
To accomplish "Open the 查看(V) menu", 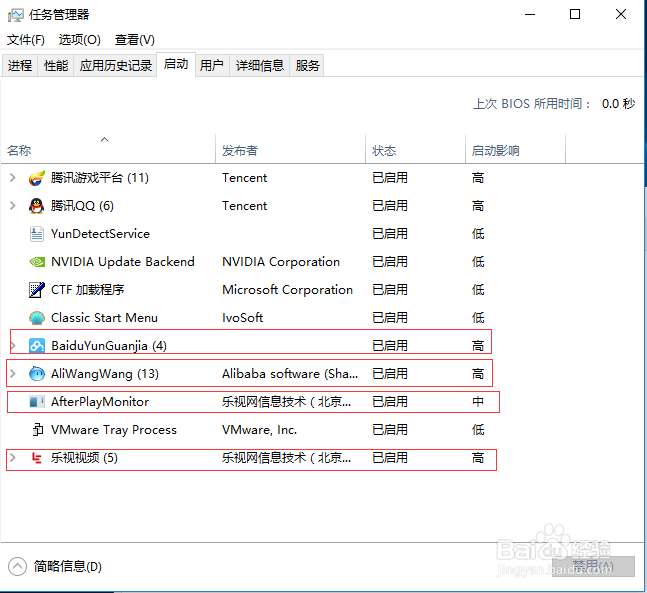I will tap(135, 40).
